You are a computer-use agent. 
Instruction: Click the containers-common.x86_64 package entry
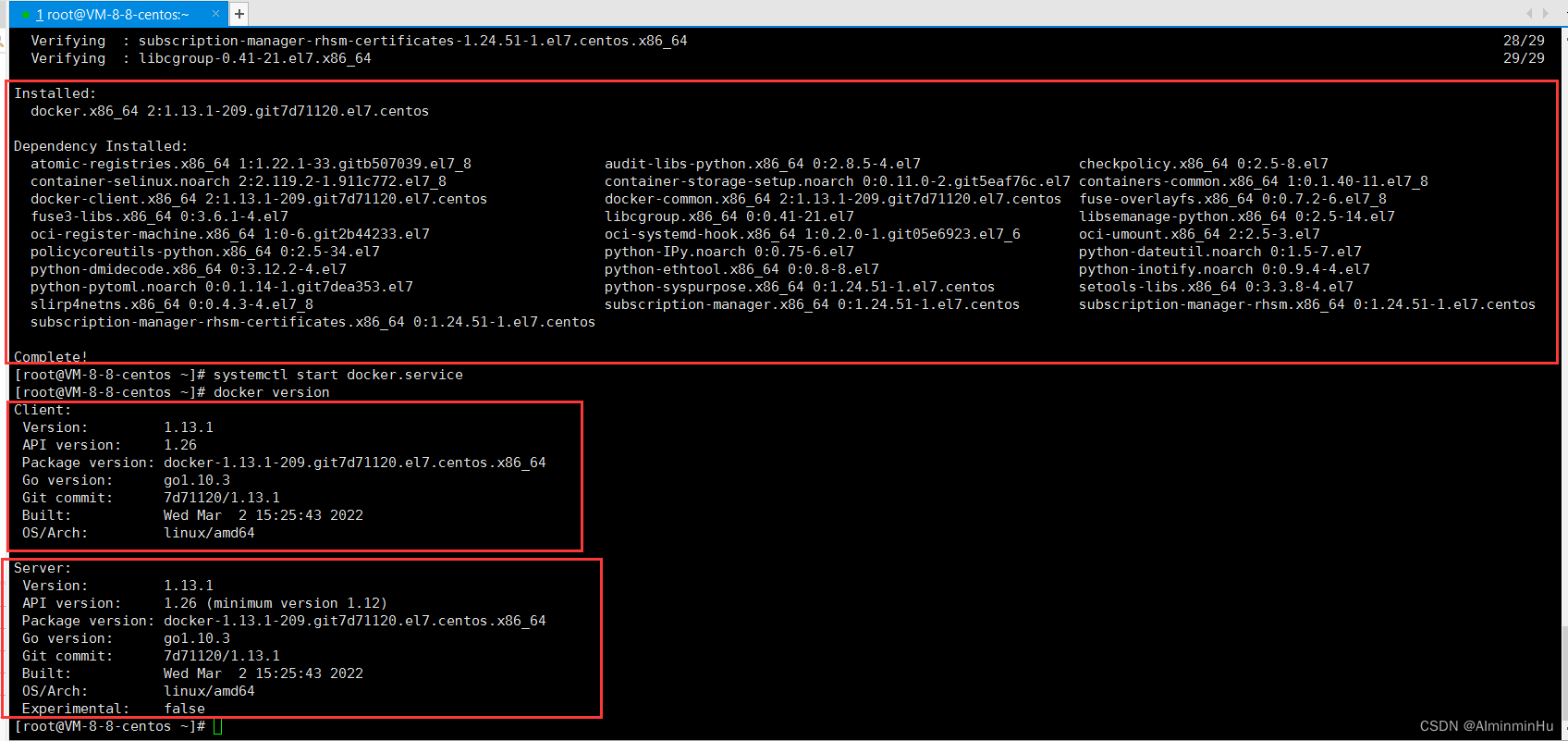[x=1254, y=181]
